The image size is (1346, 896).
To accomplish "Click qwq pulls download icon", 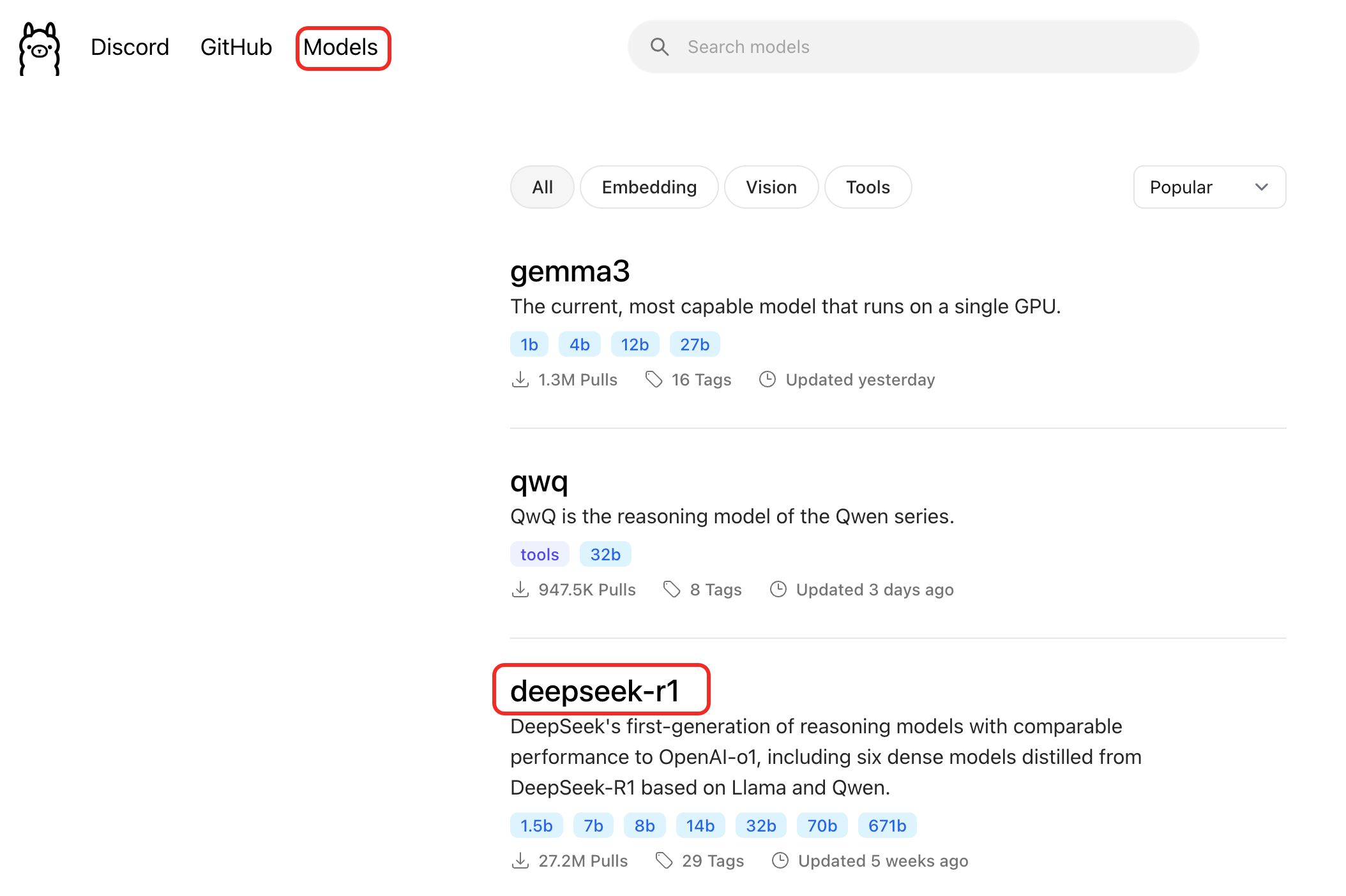I will (520, 590).
